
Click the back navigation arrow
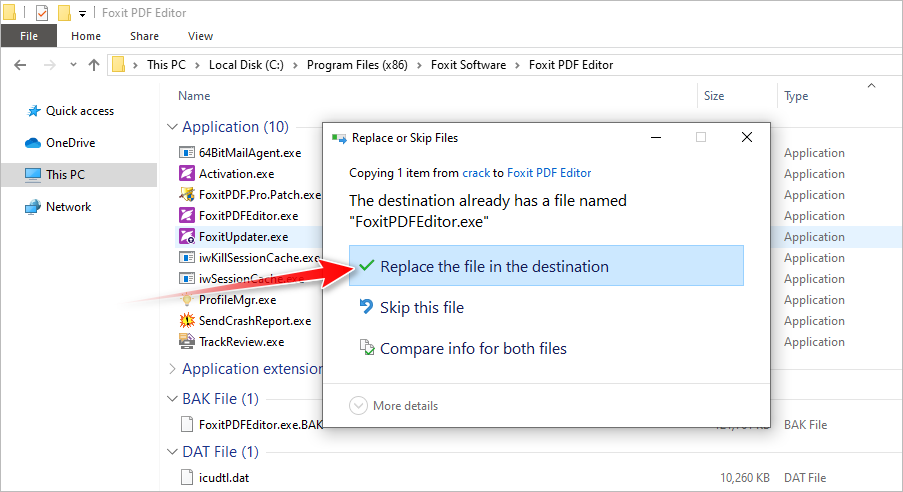click(x=21, y=65)
